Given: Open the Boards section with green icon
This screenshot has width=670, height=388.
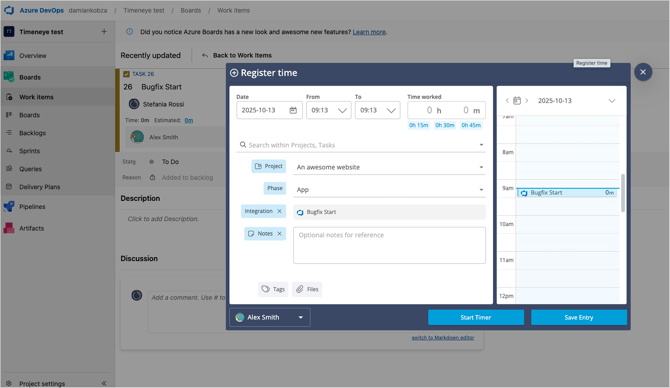Looking at the screenshot, I should [29, 77].
